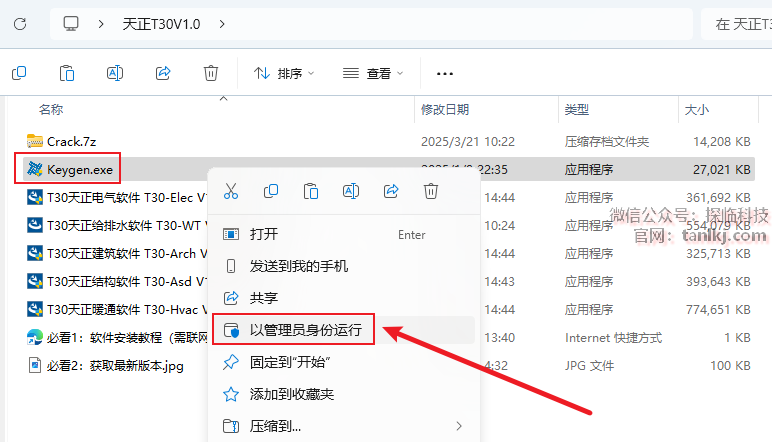Click the context menu Rename icon

351,191
